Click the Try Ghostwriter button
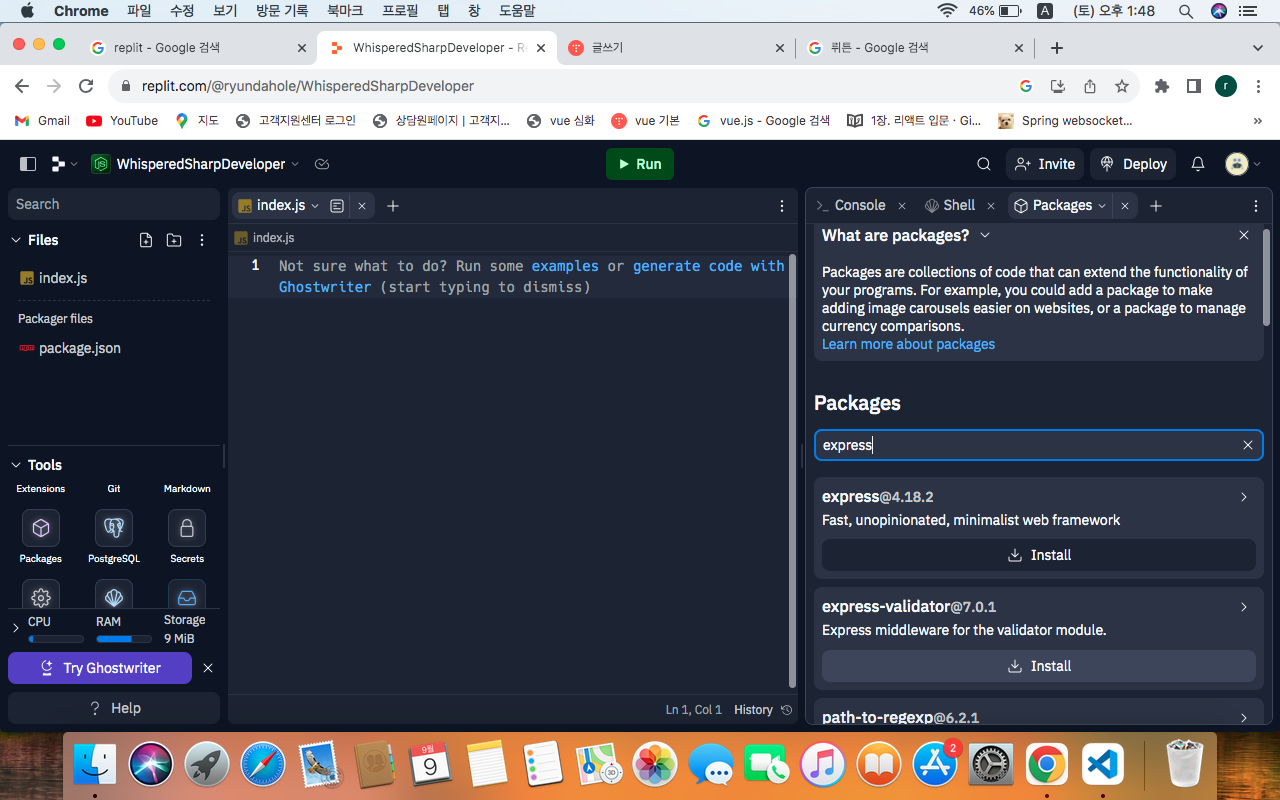Screen dimensions: 1280x800 pyautogui.click(x=100, y=668)
